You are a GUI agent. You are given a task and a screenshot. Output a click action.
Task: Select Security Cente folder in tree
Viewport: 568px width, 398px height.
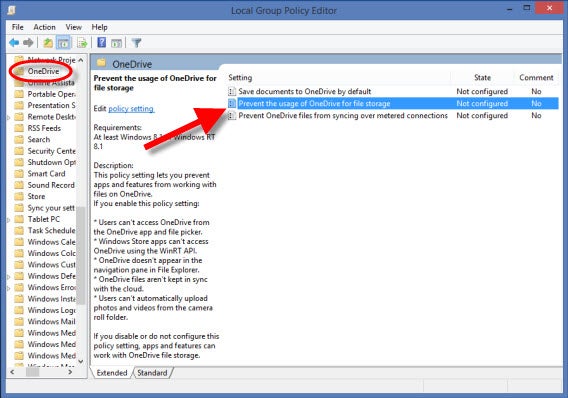click(51, 151)
